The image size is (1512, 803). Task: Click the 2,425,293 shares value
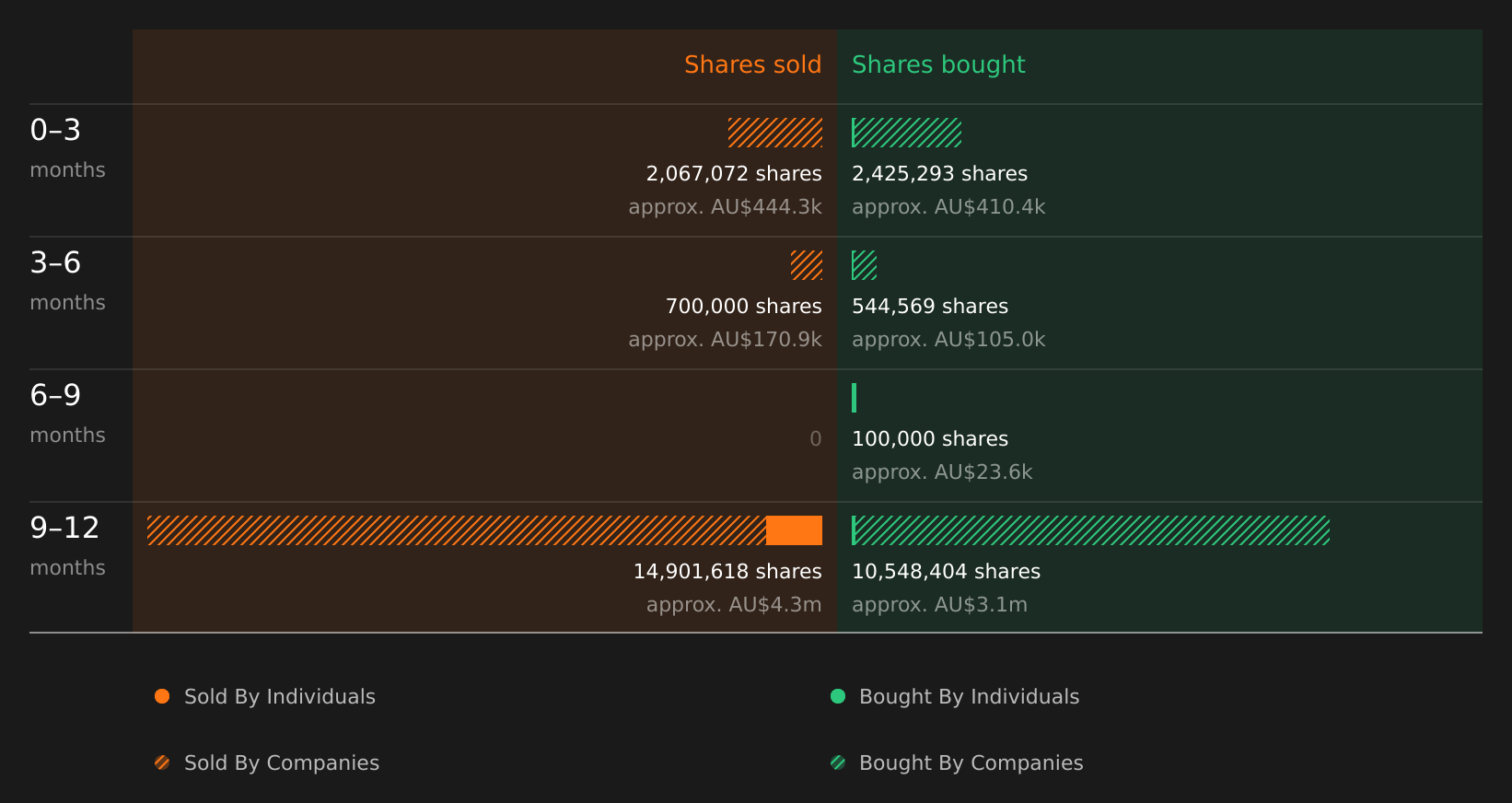[x=939, y=174]
